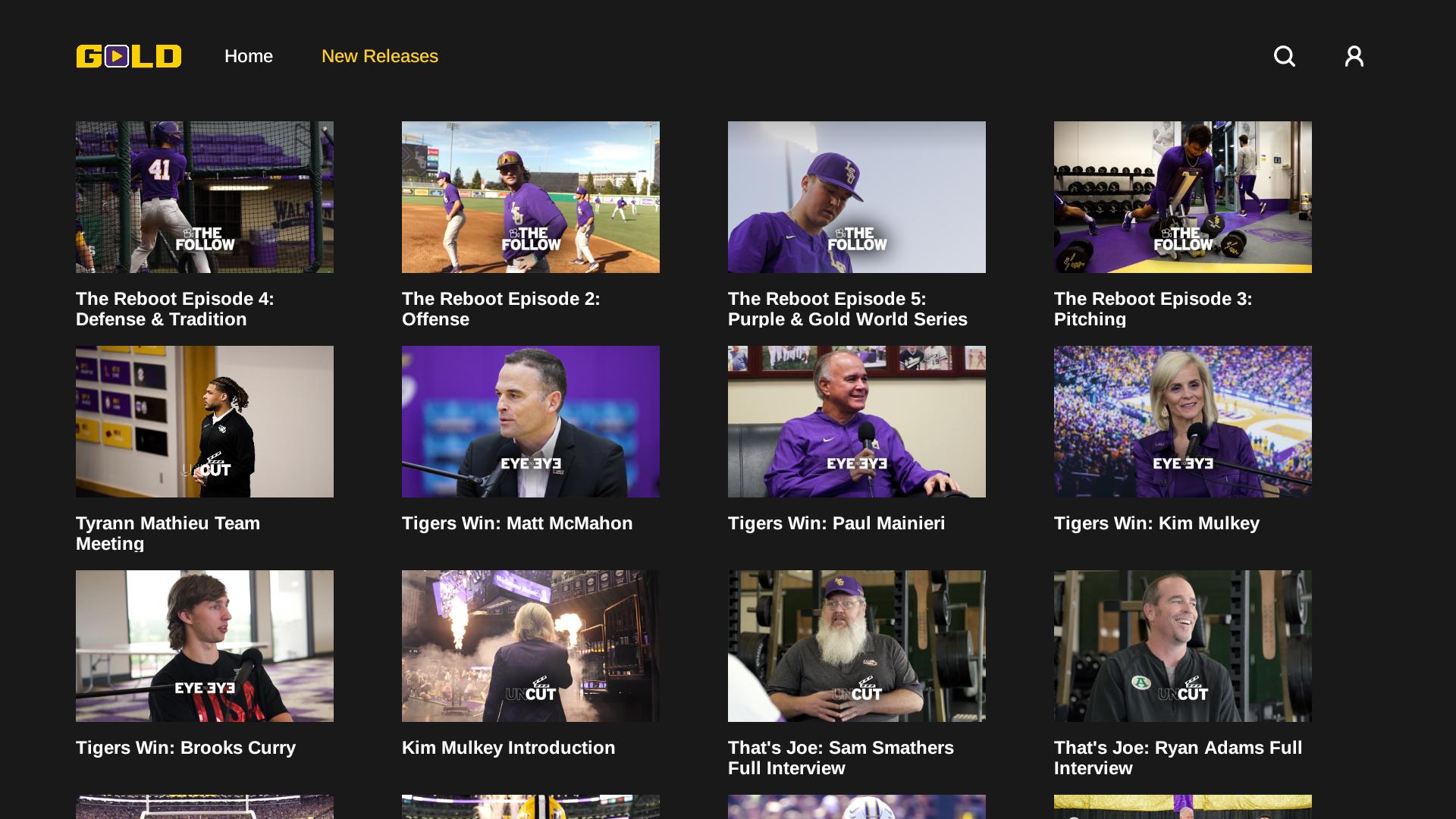The image size is (1456, 819).
Task: Click title 'Tigers Win: Kim Mulkey'
Action: (1156, 523)
